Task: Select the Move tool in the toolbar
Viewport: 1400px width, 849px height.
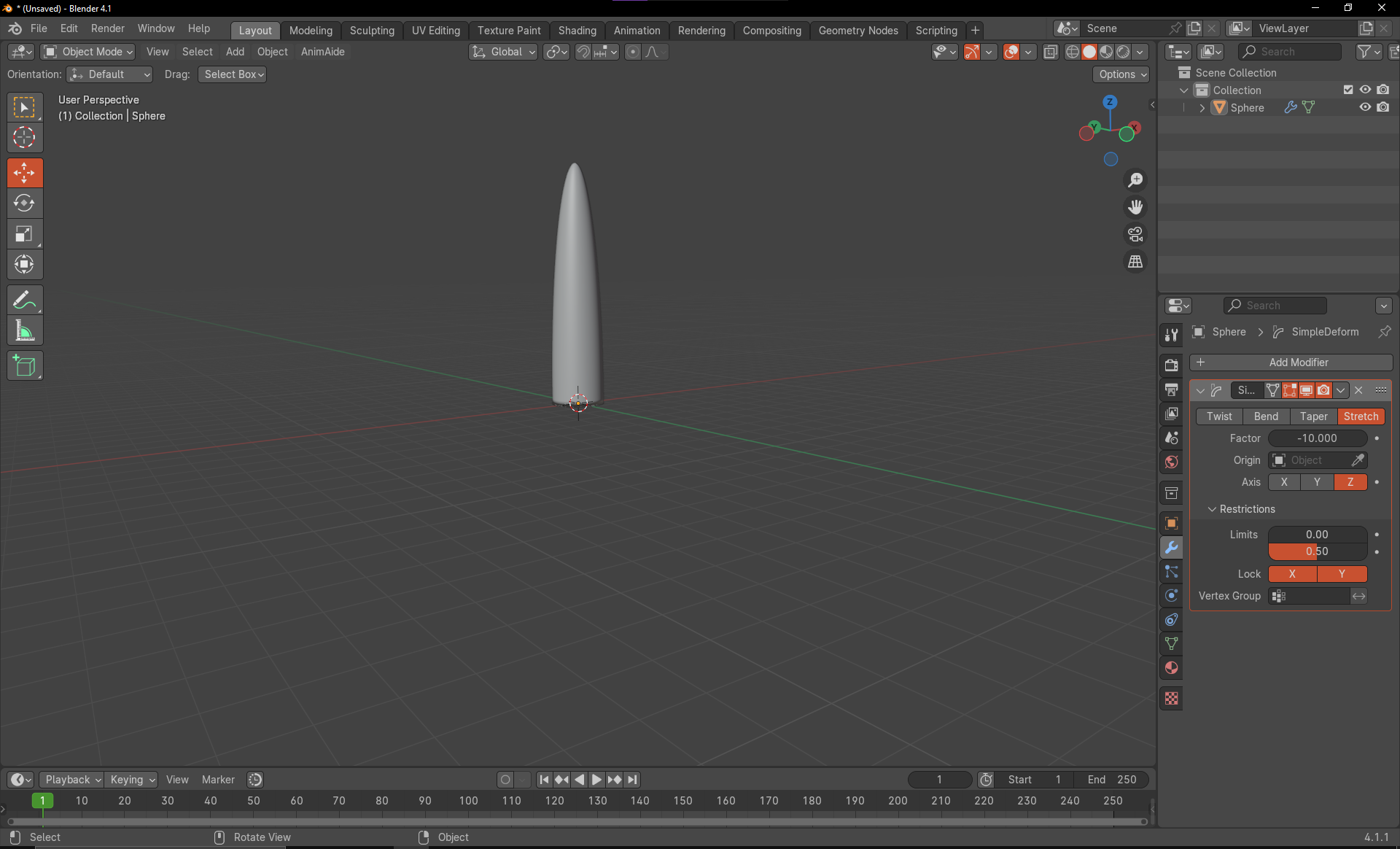Action: click(25, 173)
